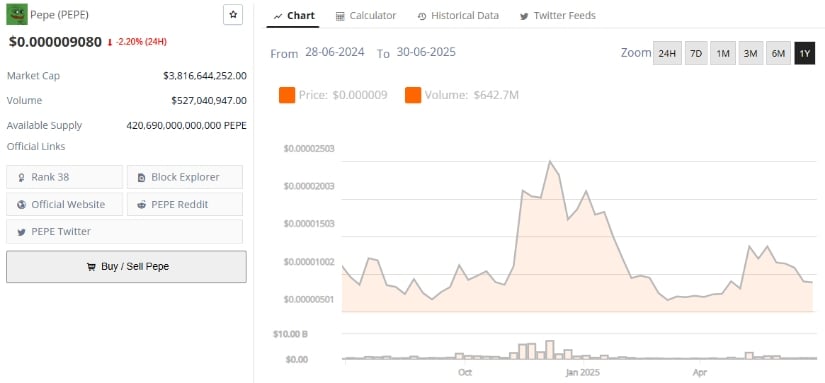Click the $0.00002503 y-axis label
Screen dimensions: 825x383
(x=309, y=149)
